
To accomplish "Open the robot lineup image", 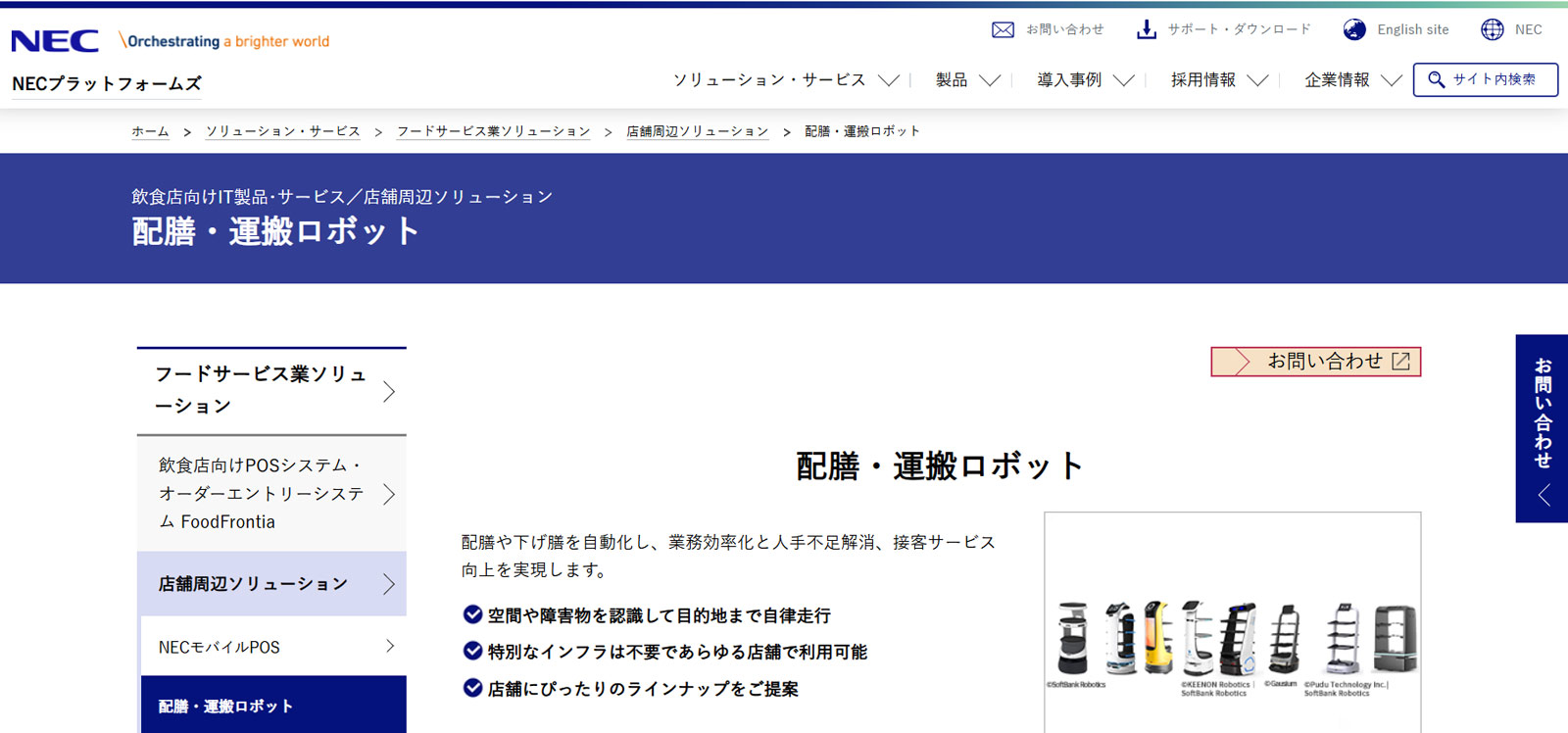I will [1233, 622].
